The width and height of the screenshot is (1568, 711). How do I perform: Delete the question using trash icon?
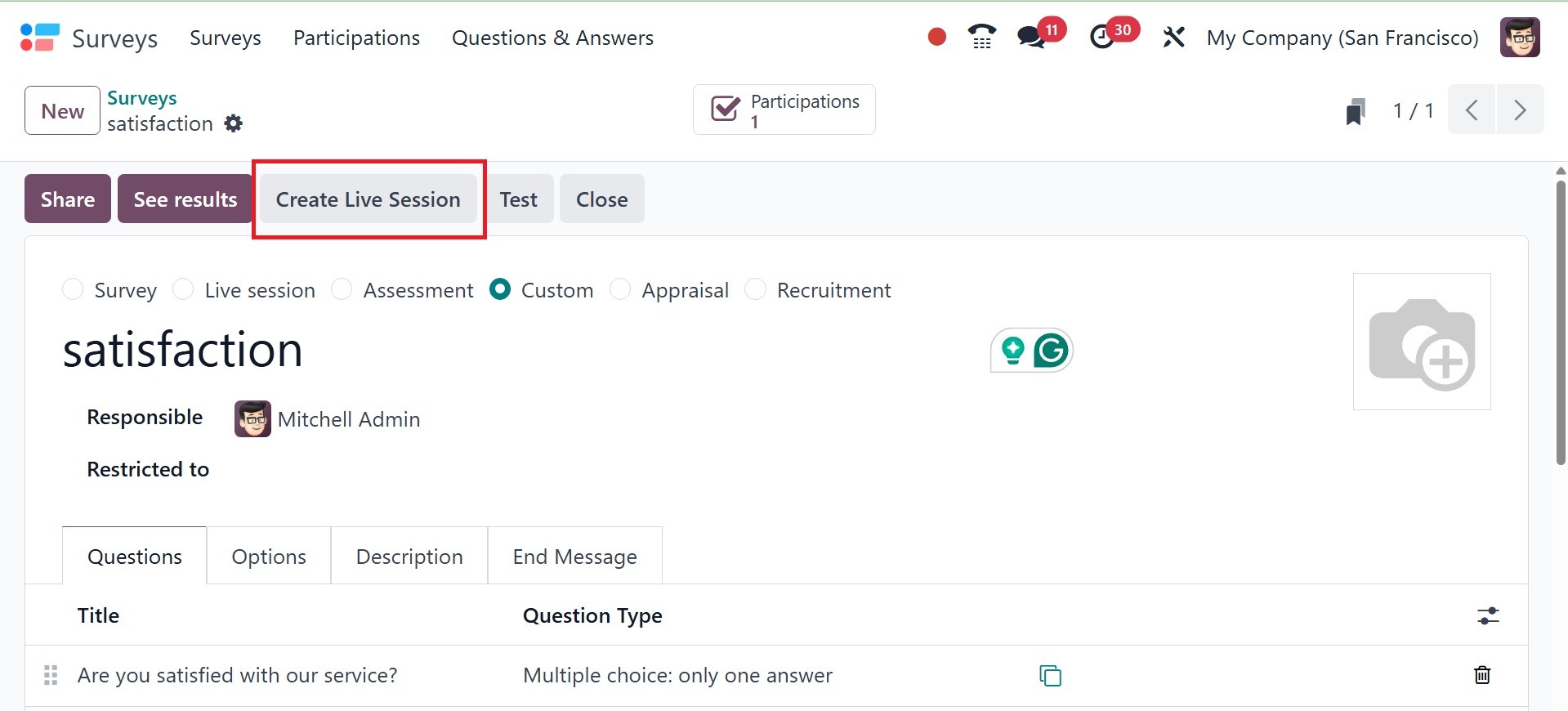(x=1481, y=675)
